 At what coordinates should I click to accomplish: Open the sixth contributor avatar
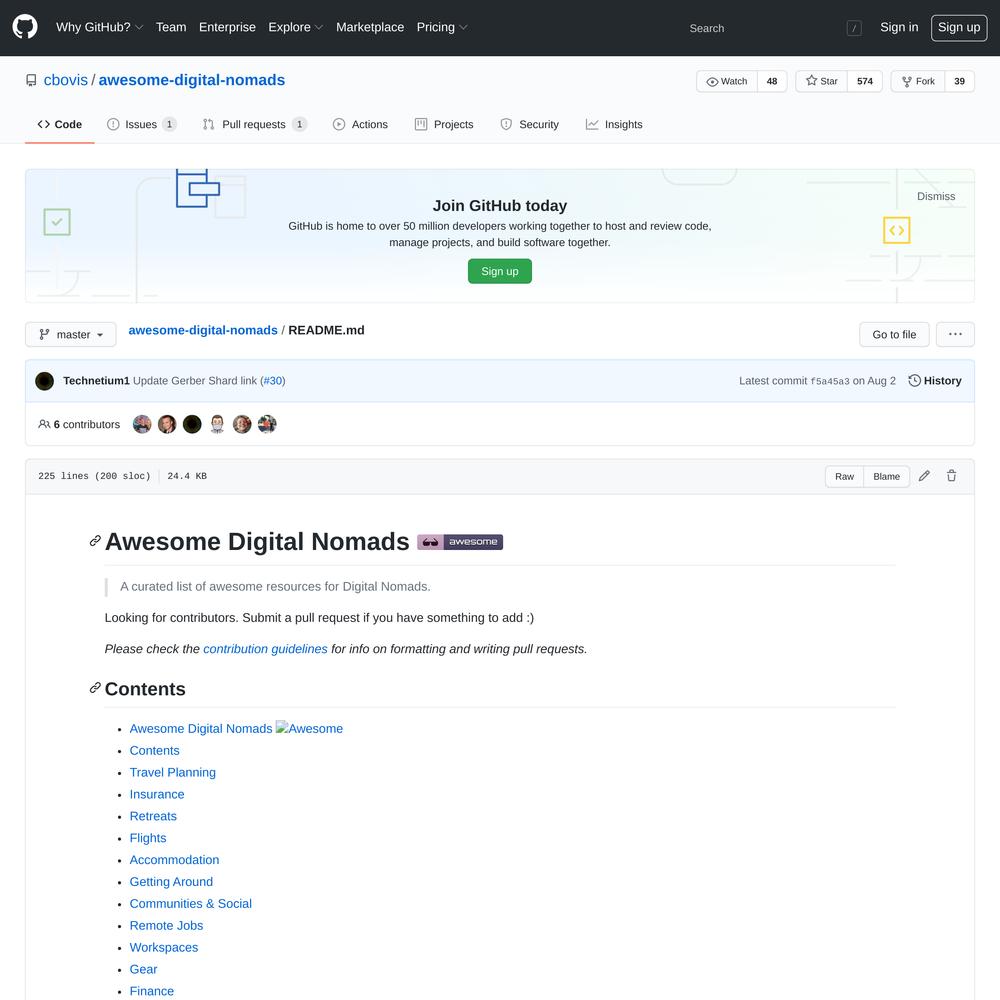(267, 424)
